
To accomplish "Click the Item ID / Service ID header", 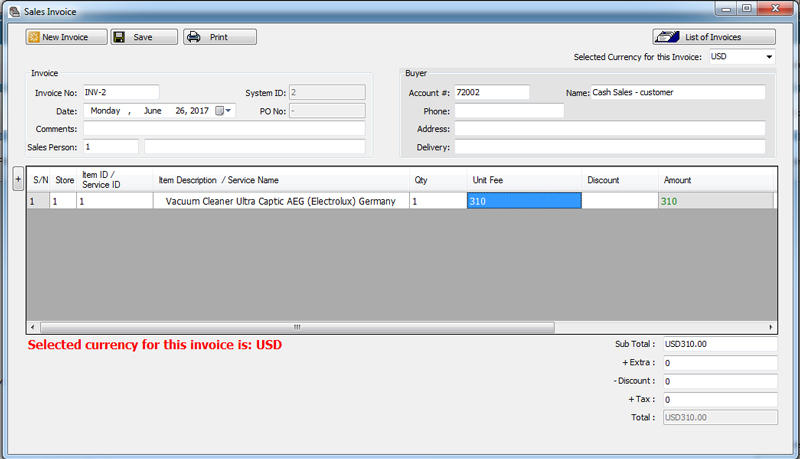I will coord(115,180).
